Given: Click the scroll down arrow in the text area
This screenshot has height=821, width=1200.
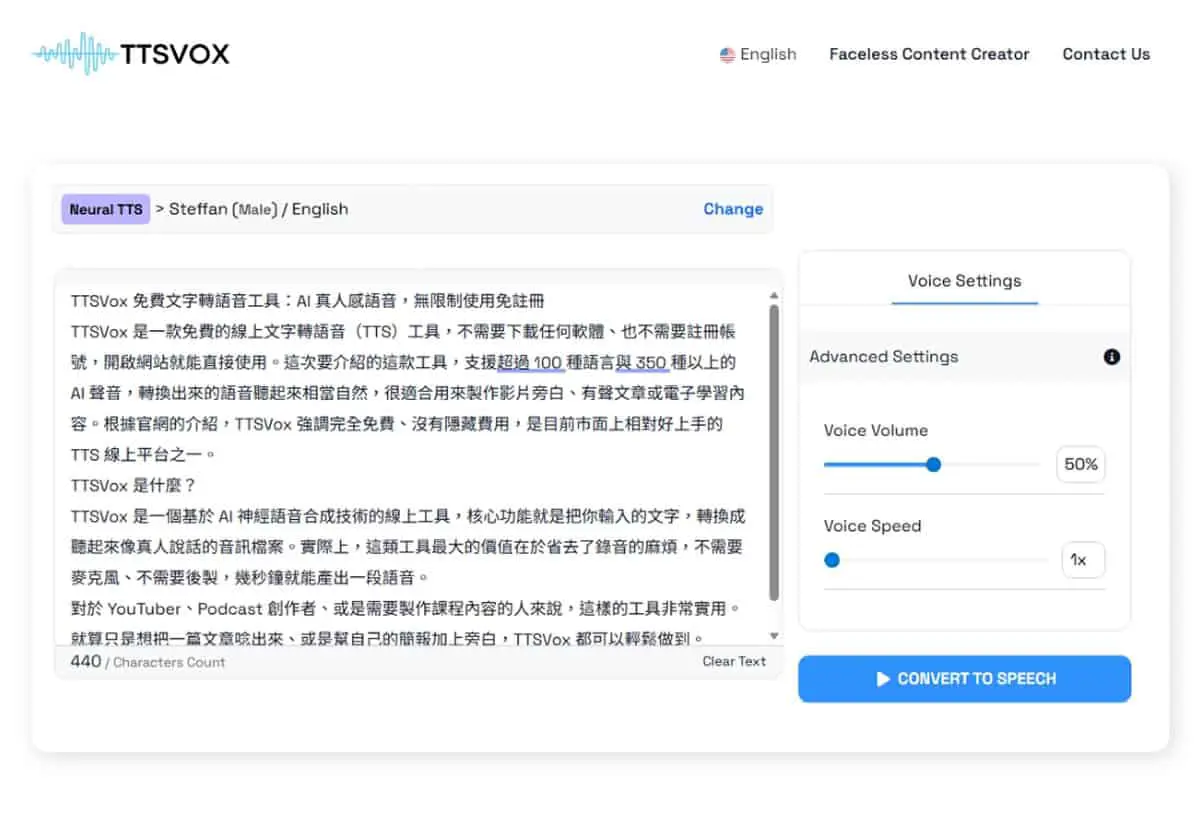Looking at the screenshot, I should coord(773,636).
